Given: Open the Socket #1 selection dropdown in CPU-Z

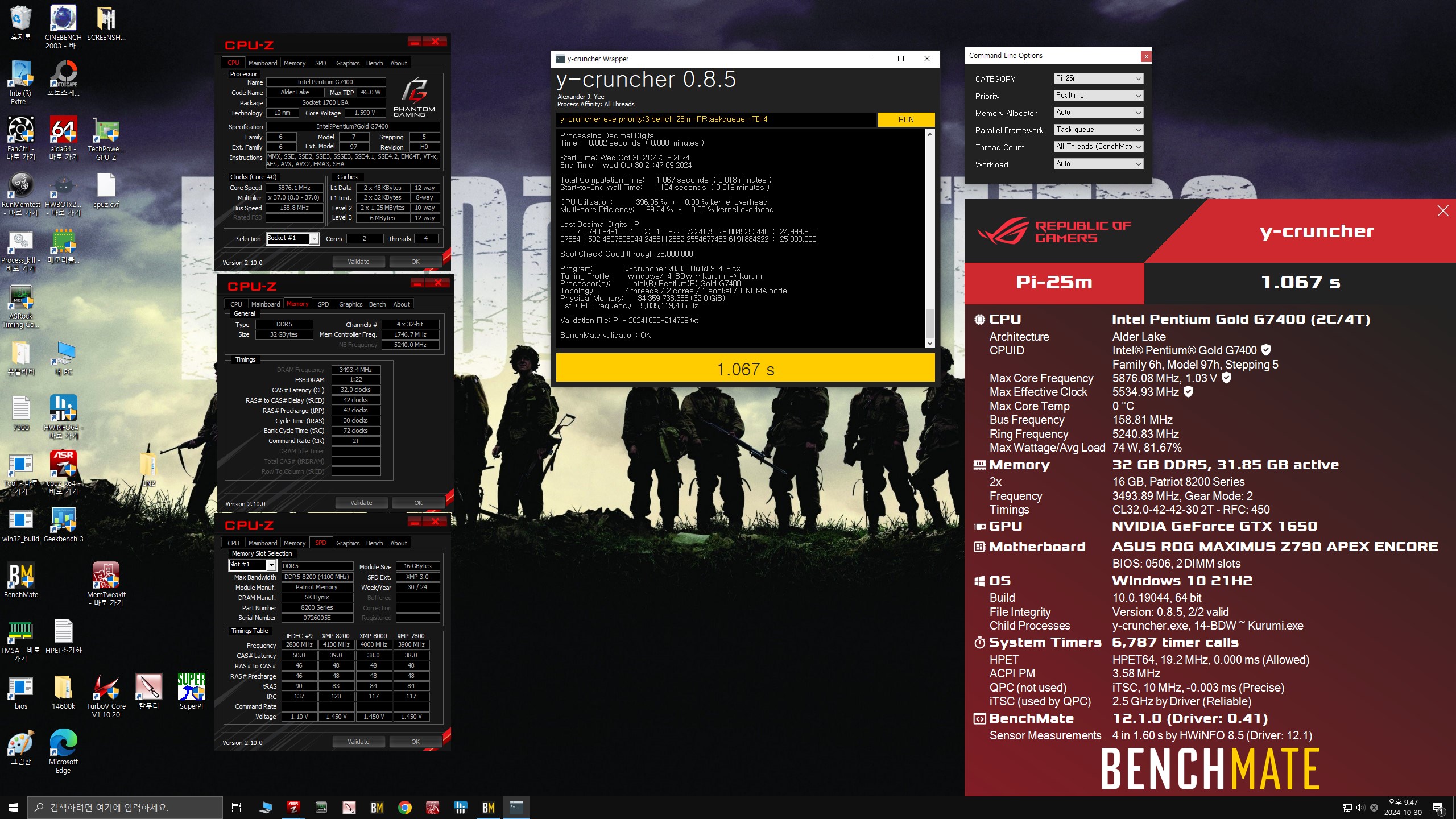Looking at the screenshot, I should tap(293, 238).
